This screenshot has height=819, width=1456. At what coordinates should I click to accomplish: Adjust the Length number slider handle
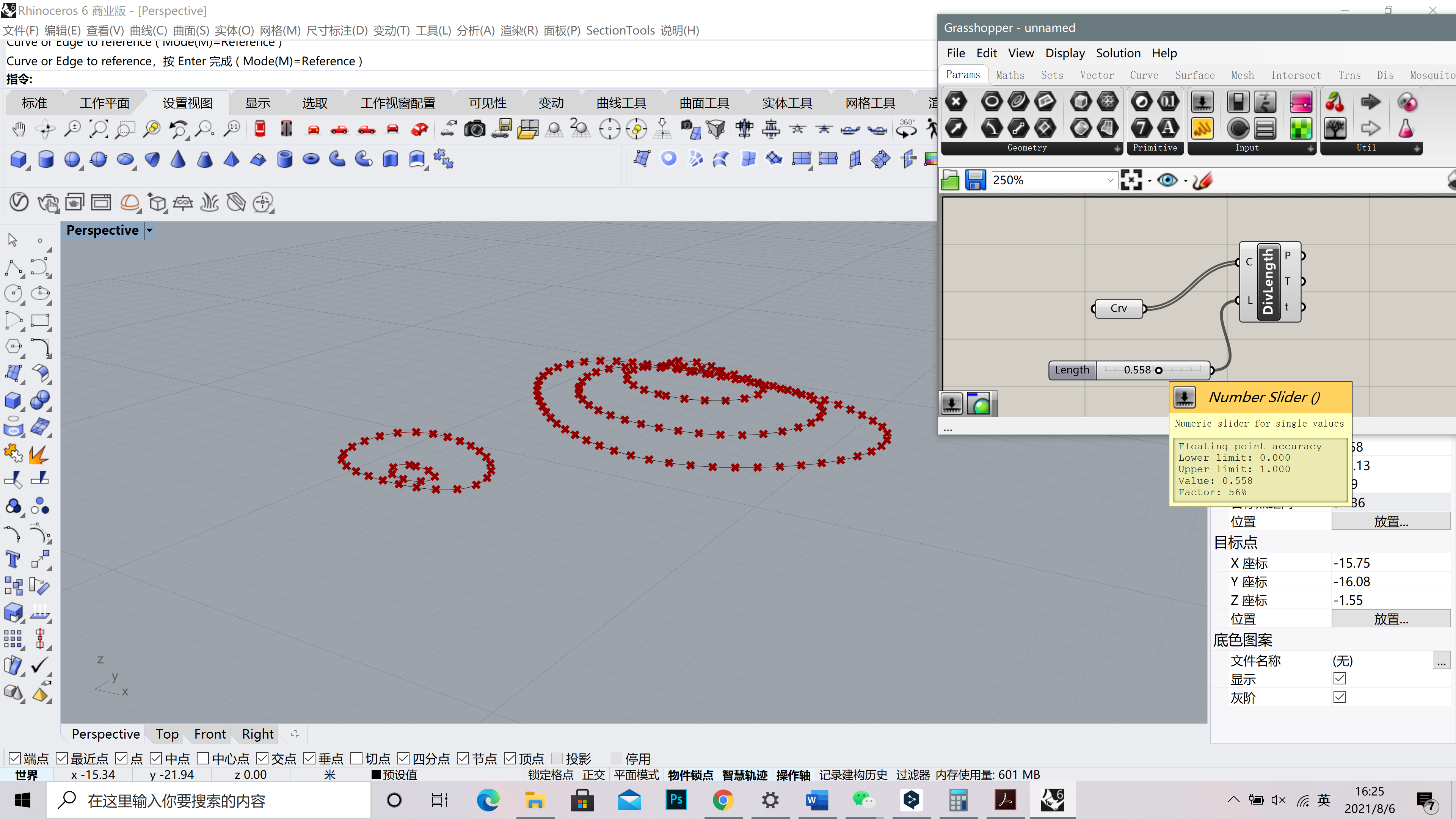point(1159,370)
